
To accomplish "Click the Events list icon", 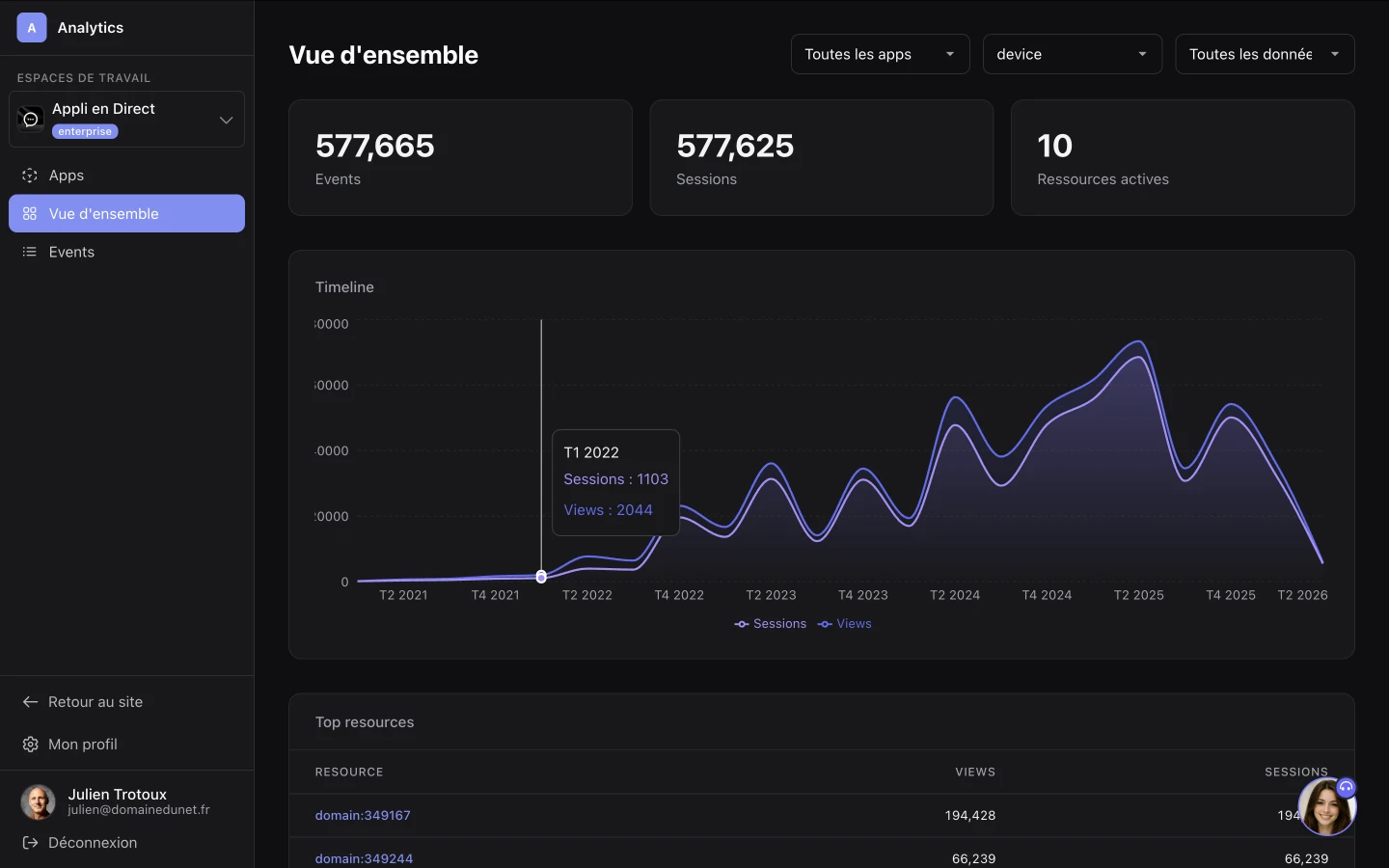I will [30, 252].
